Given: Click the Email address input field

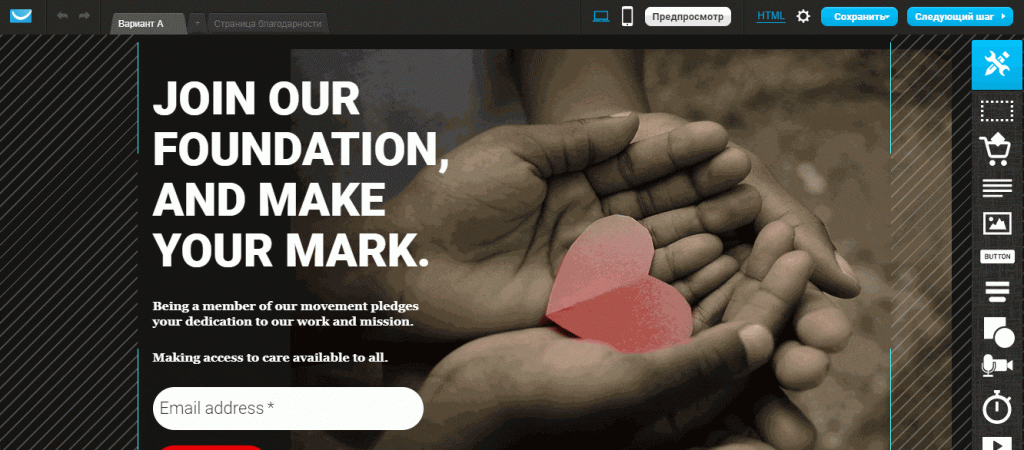Looking at the screenshot, I should (x=288, y=408).
